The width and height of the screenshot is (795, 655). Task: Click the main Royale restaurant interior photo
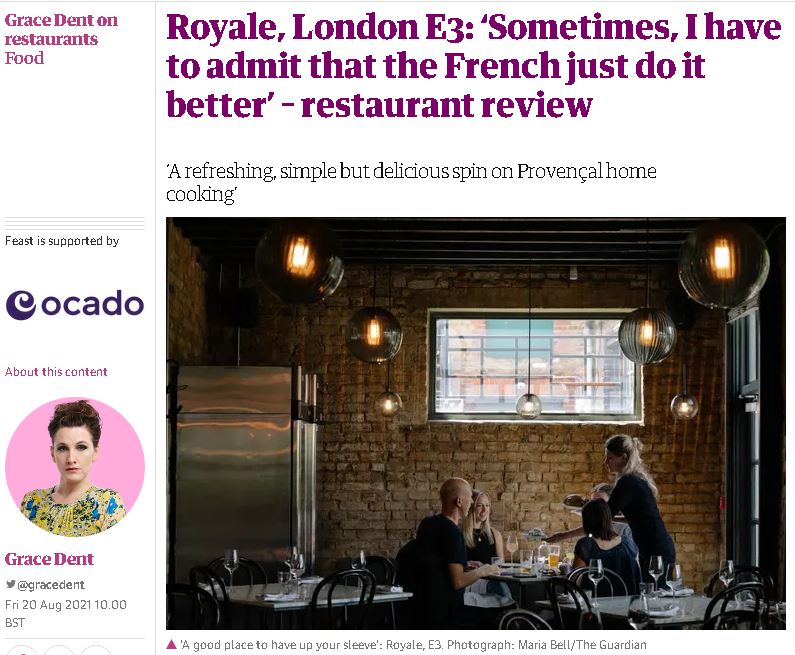[x=476, y=423]
